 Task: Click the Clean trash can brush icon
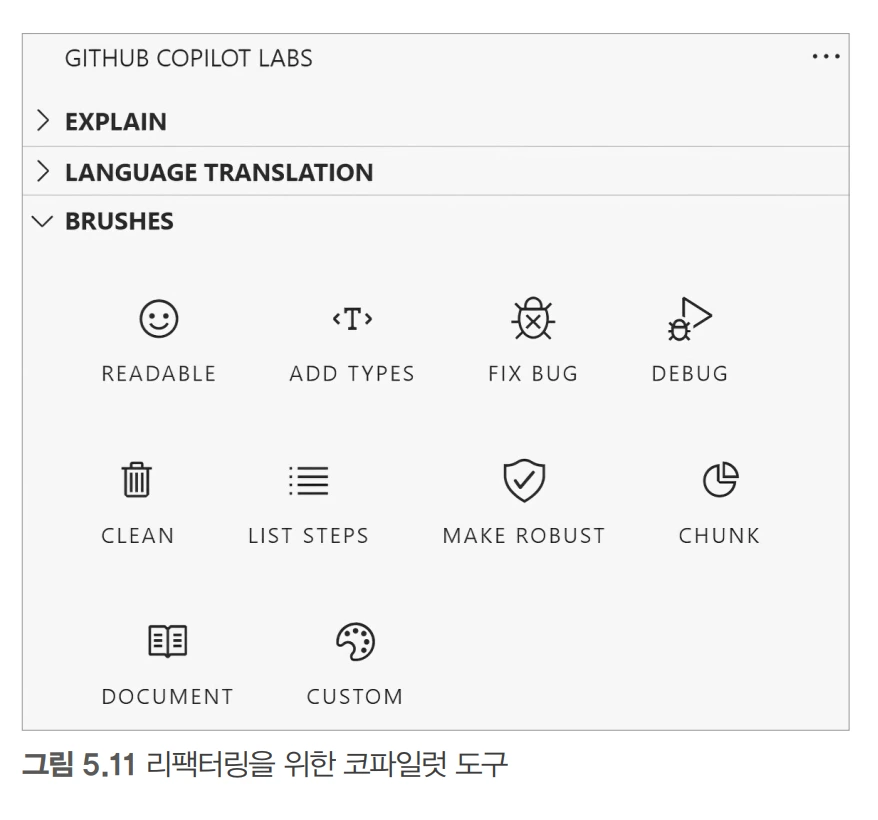pos(137,479)
